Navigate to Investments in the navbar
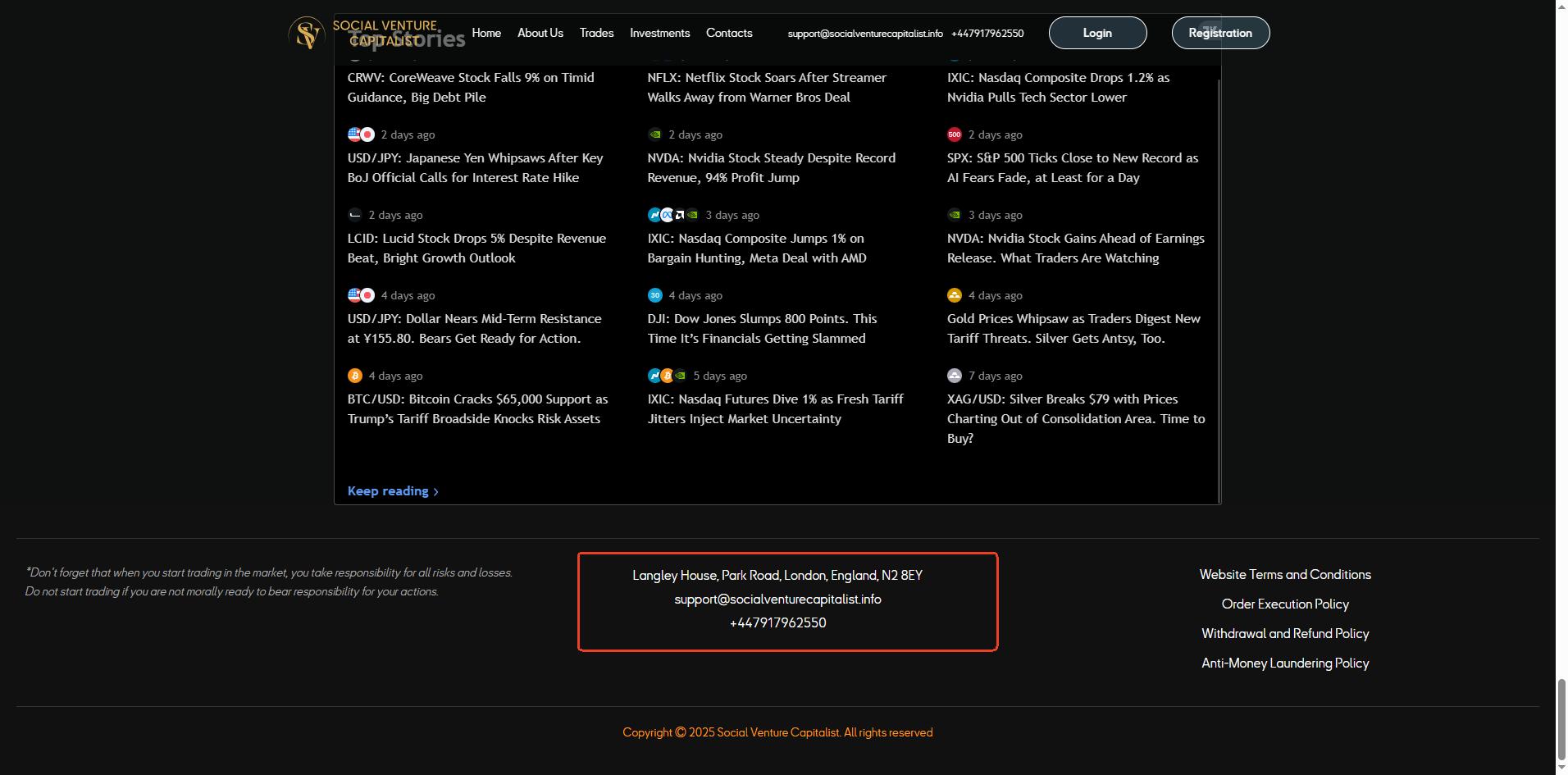This screenshot has width=1568, height=775. pos(659,33)
